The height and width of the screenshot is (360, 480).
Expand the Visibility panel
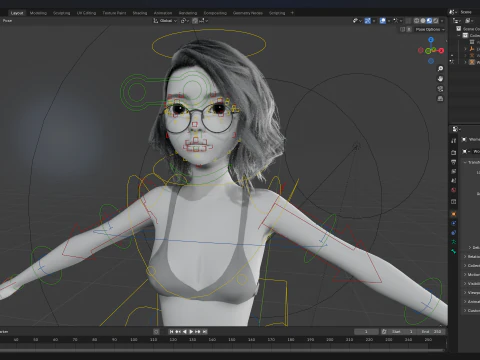click(465, 284)
